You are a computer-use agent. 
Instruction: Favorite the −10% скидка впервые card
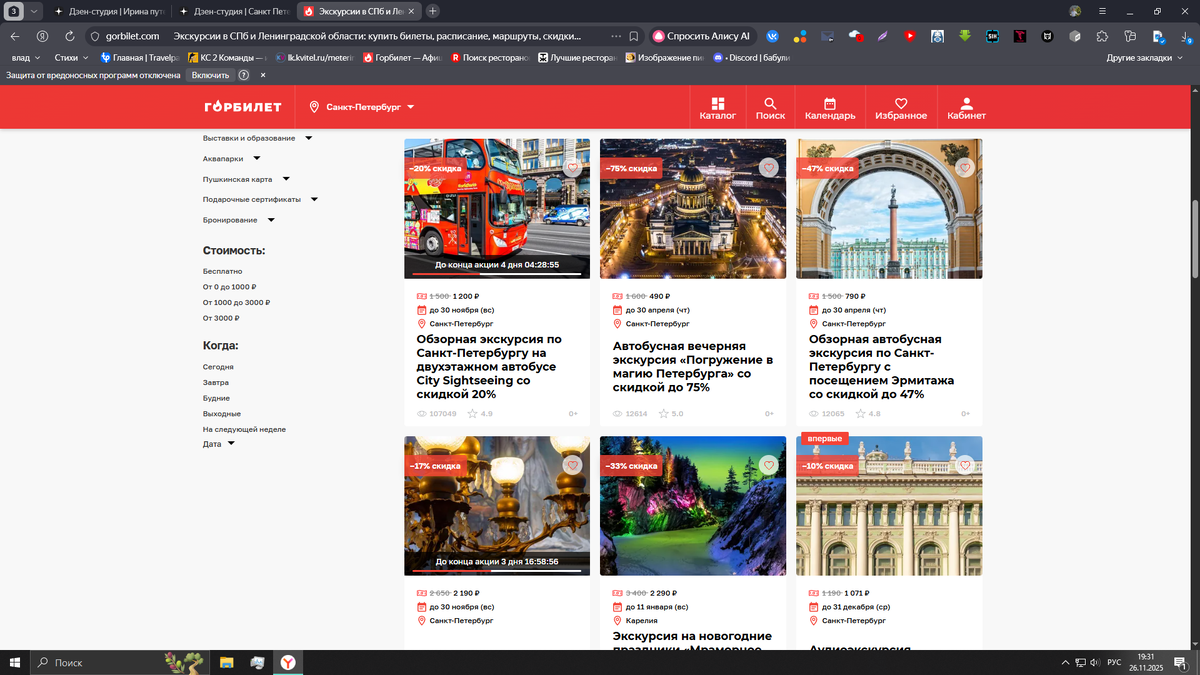[964, 465]
